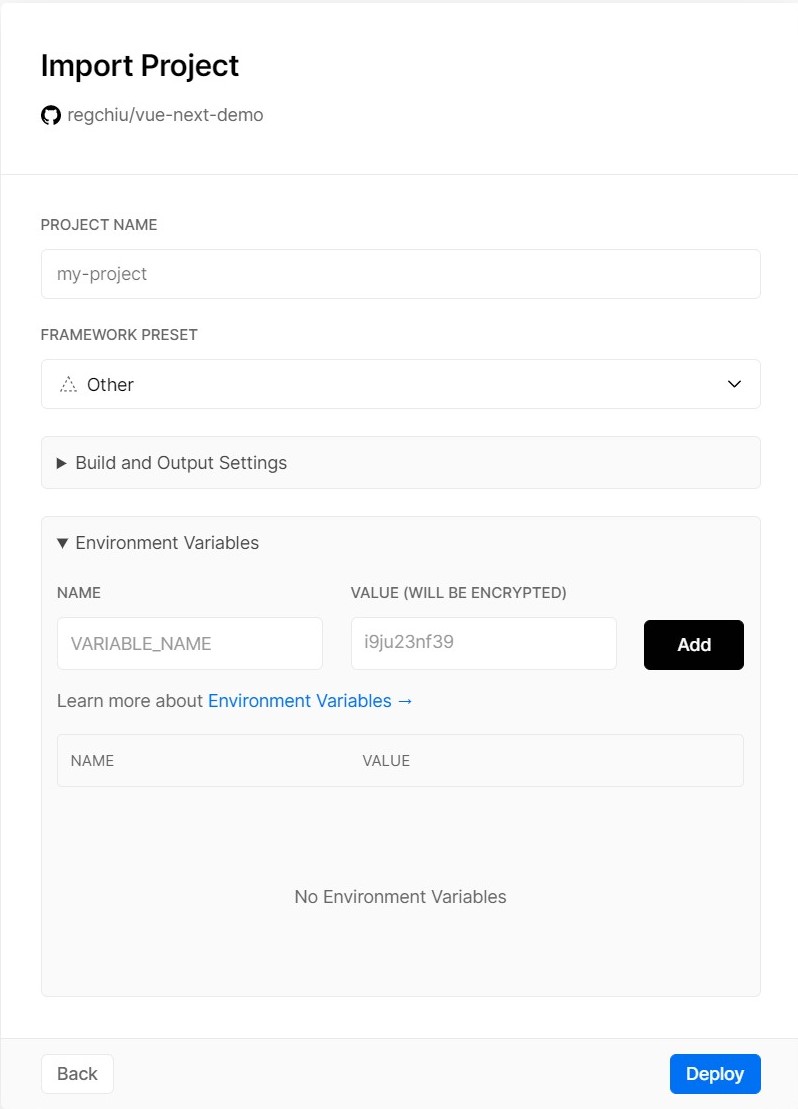Click the blue Deploy button
Viewport: 798px width, 1109px height.
click(x=714, y=1074)
